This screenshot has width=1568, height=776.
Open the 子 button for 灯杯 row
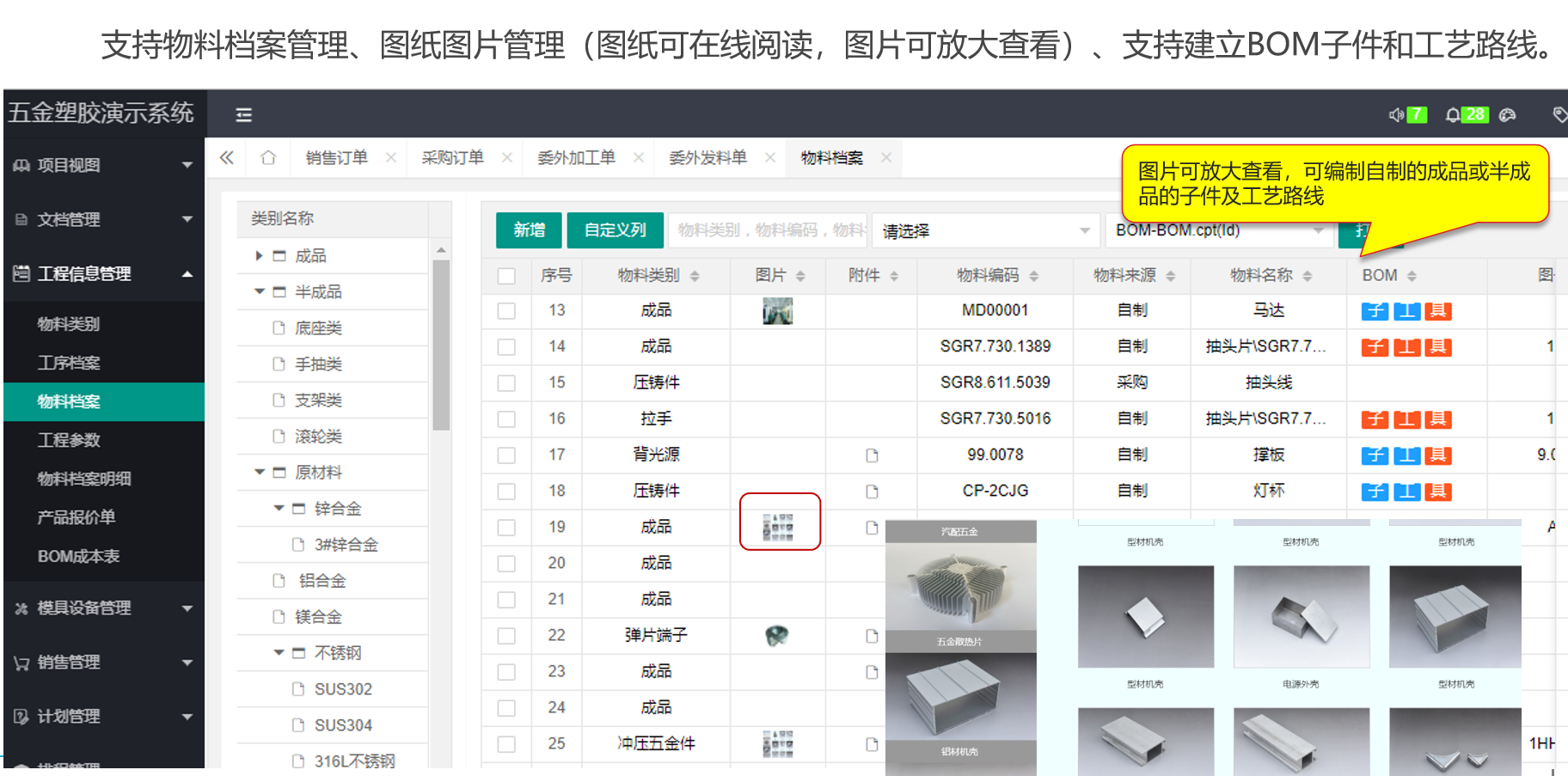tap(1375, 492)
